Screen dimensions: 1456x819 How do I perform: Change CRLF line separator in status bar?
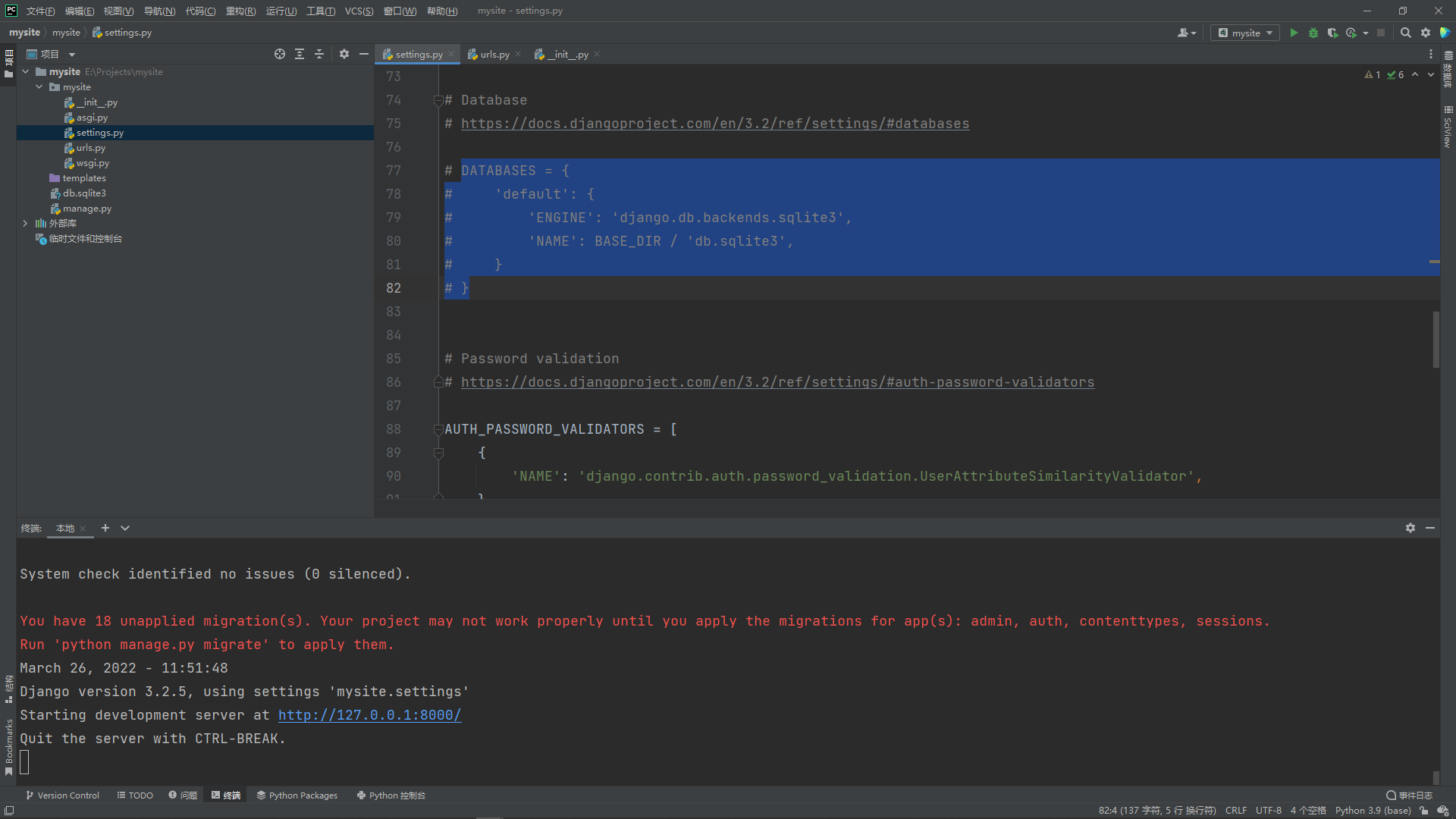pyautogui.click(x=1236, y=811)
